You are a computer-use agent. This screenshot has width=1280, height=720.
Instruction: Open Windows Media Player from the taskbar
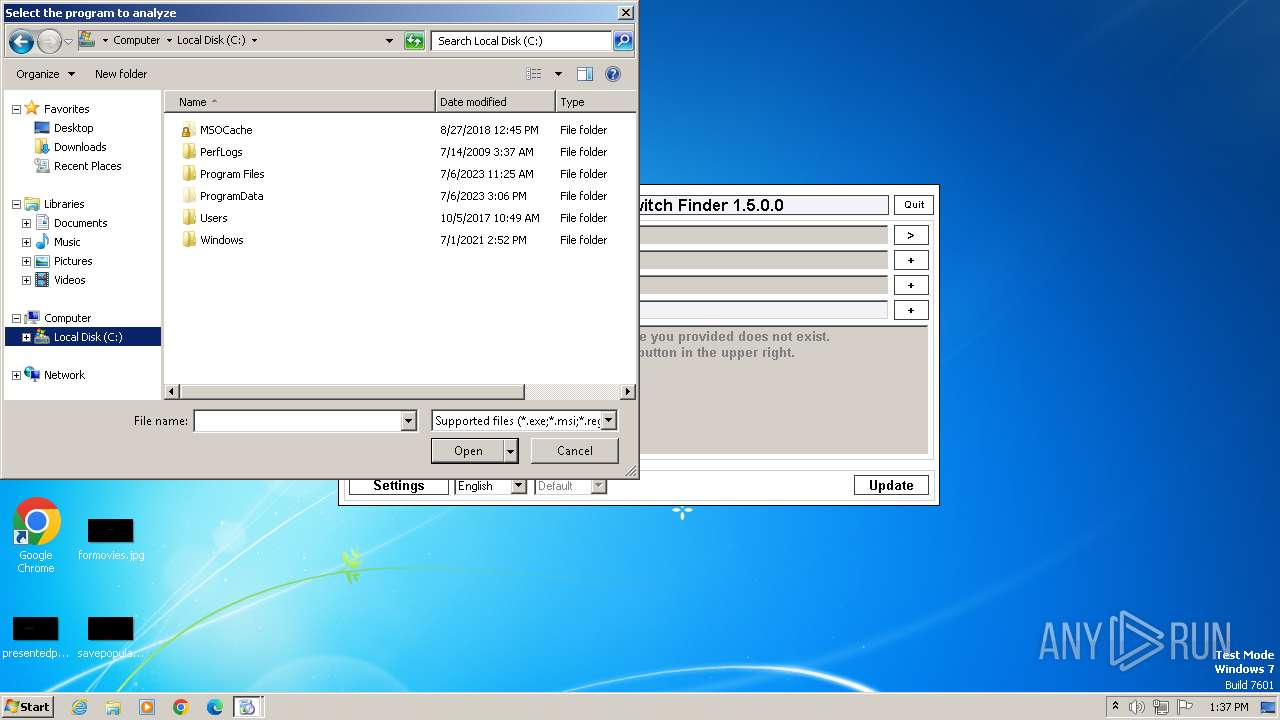pos(147,707)
